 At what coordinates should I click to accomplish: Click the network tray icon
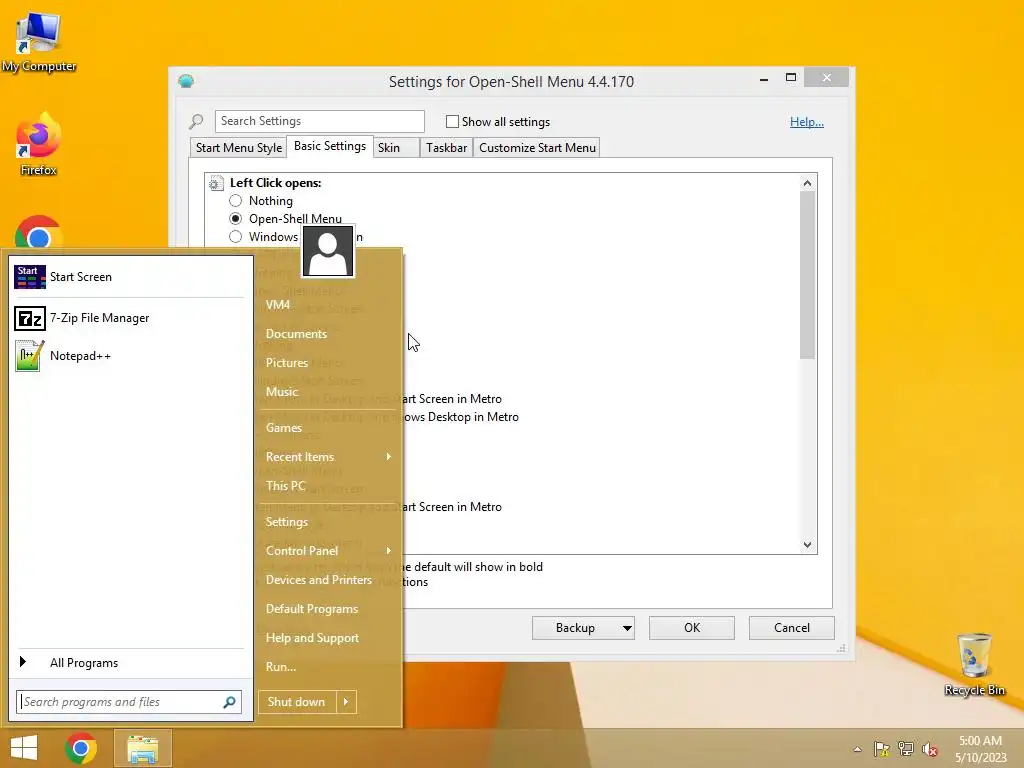906,749
